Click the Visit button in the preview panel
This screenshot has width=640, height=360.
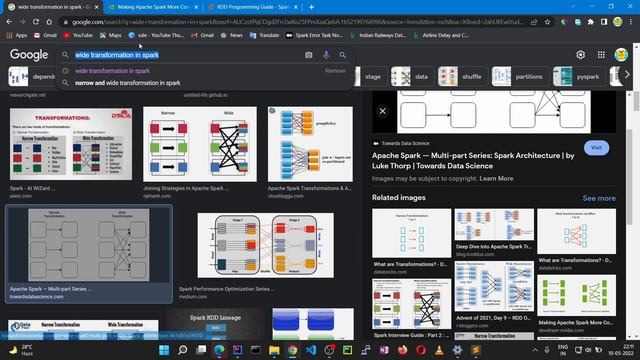coord(596,147)
